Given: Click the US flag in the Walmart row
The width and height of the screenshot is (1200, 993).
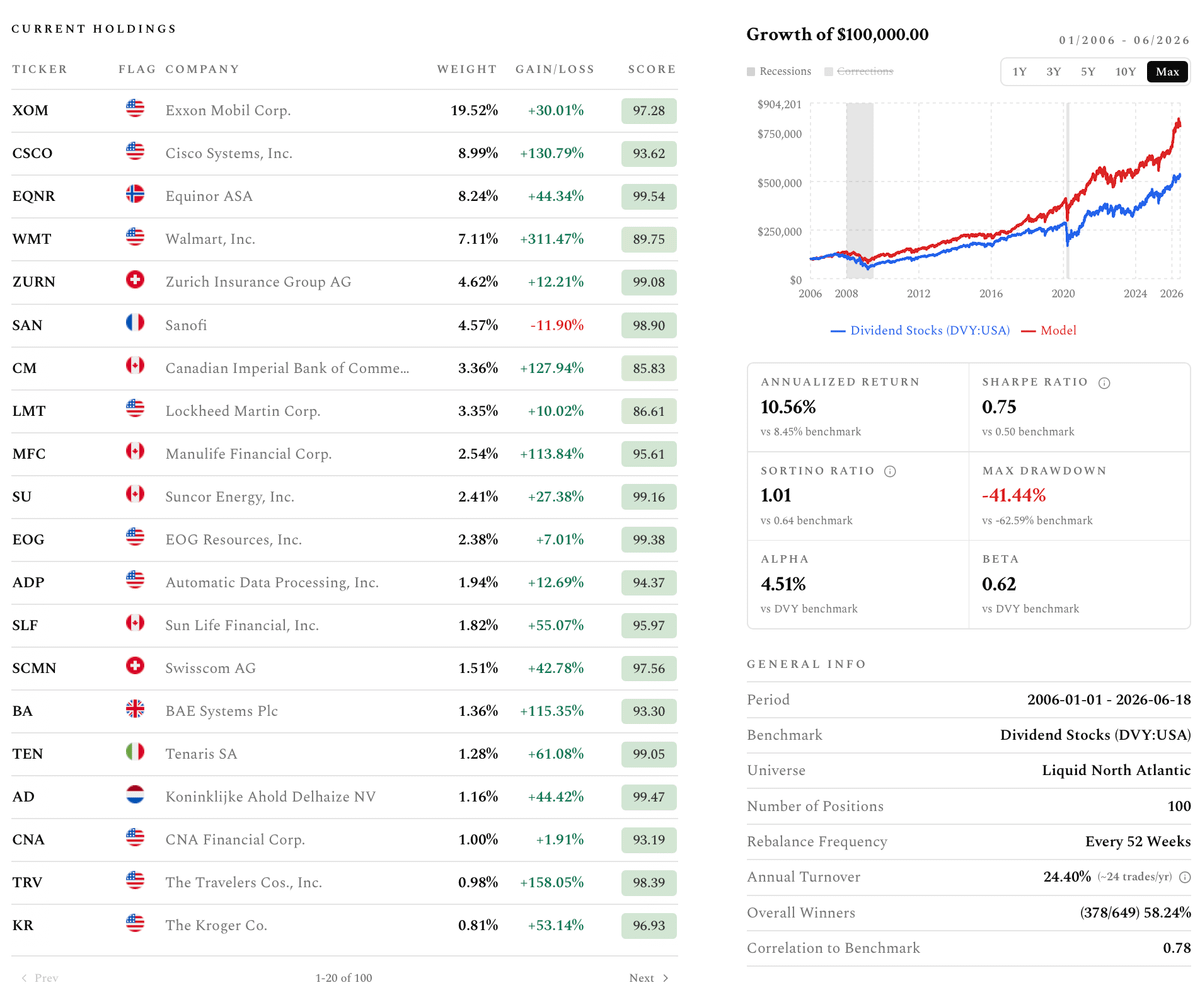Looking at the screenshot, I should (x=135, y=238).
